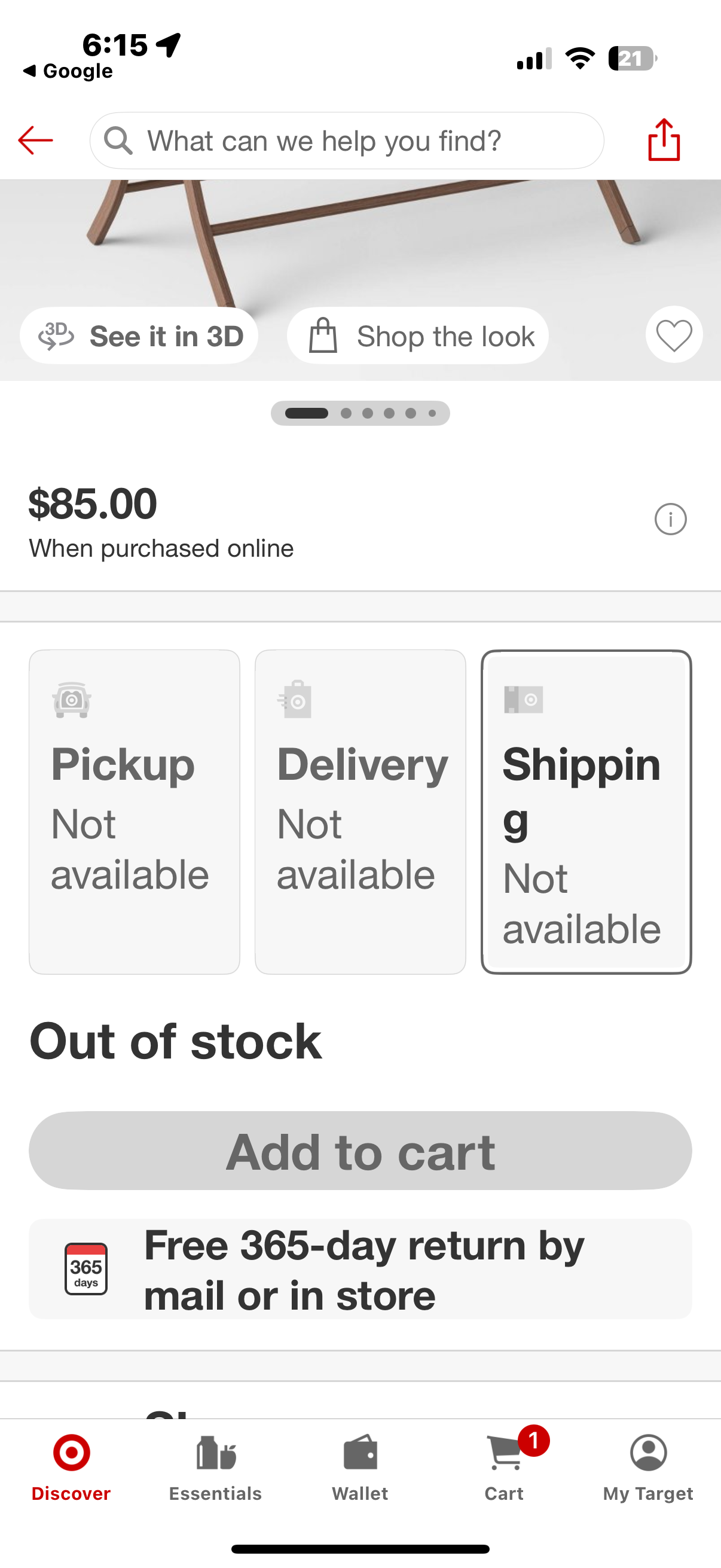Click the See it in 3D button
This screenshot has width=721, height=1568.
[x=139, y=336]
